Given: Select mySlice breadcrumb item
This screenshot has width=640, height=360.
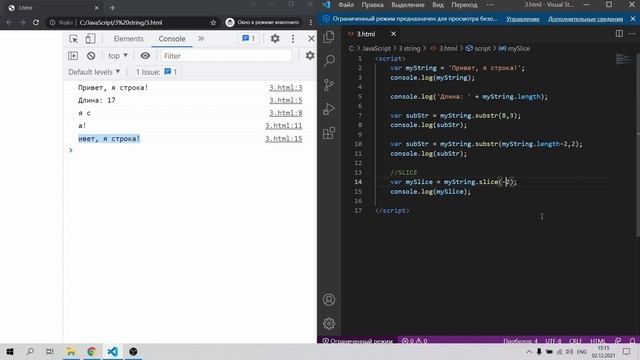Looking at the screenshot, I should click(x=514, y=49).
